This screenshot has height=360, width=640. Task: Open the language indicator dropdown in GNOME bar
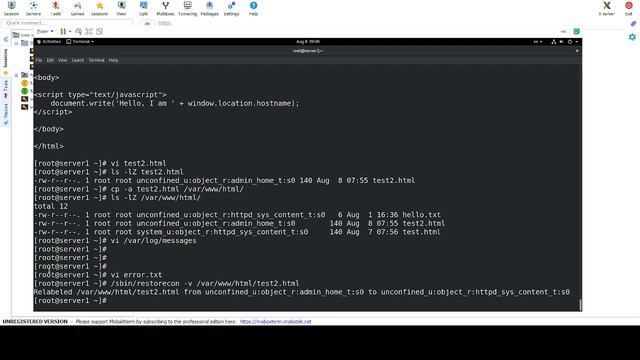(538, 42)
